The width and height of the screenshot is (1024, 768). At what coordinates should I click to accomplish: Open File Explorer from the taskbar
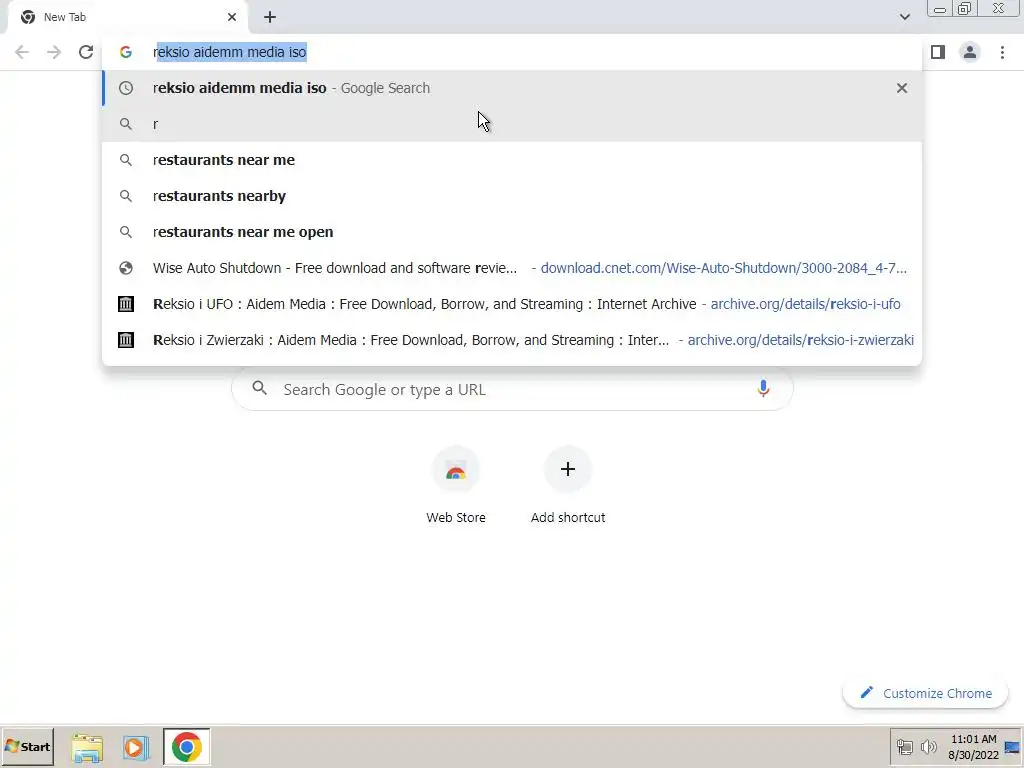point(87,747)
